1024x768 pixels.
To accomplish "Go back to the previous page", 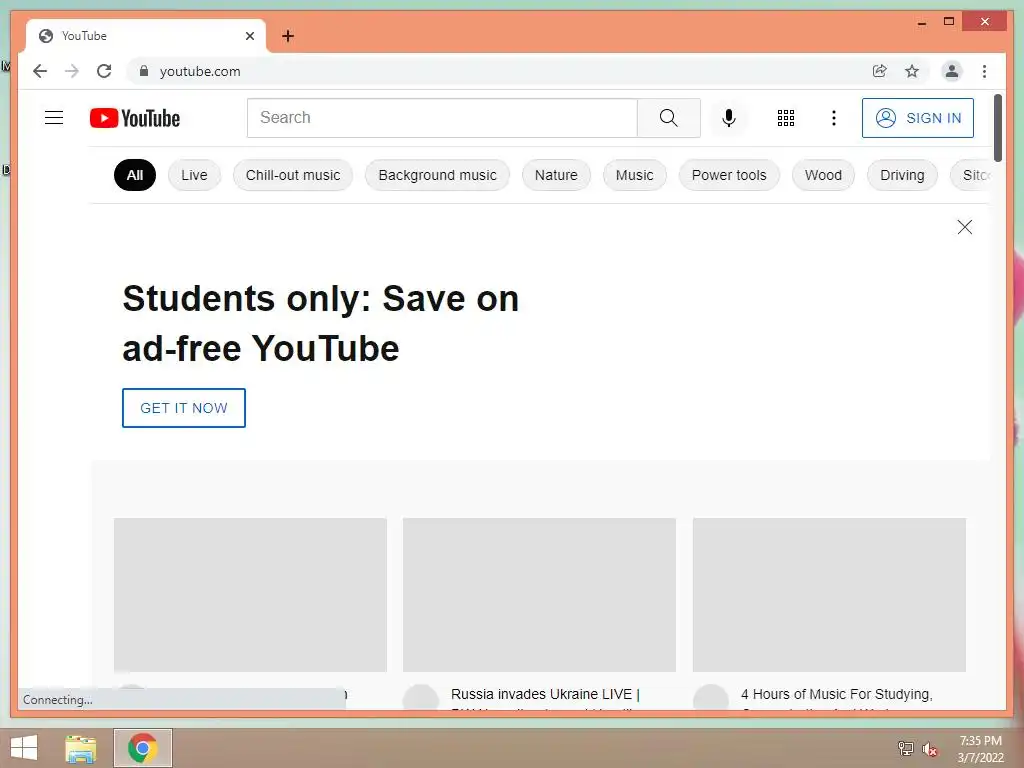I will pyautogui.click(x=40, y=71).
